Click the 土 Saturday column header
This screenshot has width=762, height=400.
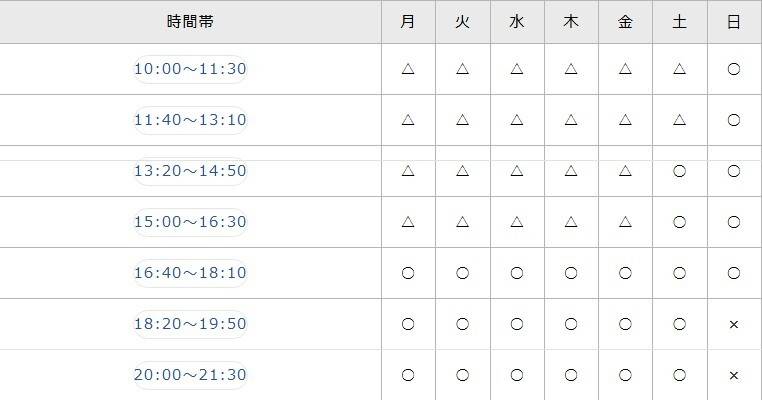pyautogui.click(x=680, y=21)
